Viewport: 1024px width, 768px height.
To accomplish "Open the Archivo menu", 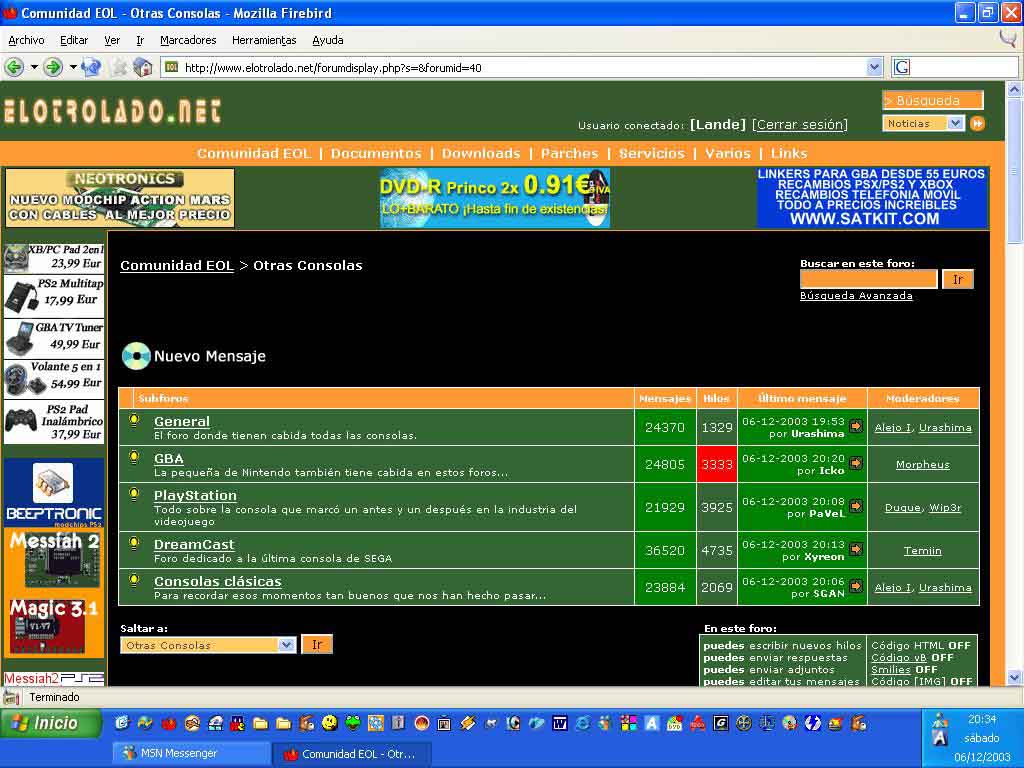I will pyautogui.click(x=26, y=40).
